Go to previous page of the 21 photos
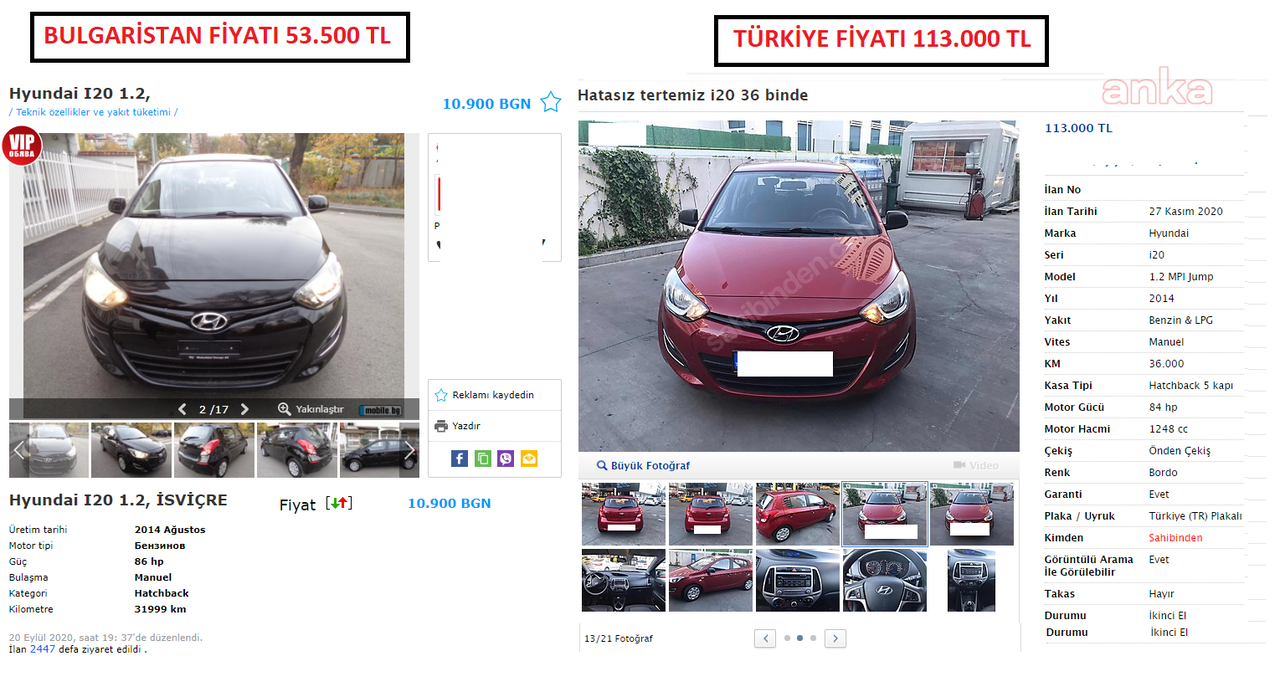This screenshot has height=697, width=1280. 765,638
